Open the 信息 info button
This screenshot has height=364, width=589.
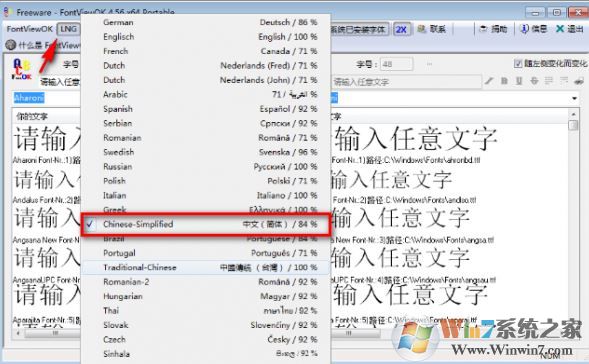pyautogui.click(x=534, y=29)
